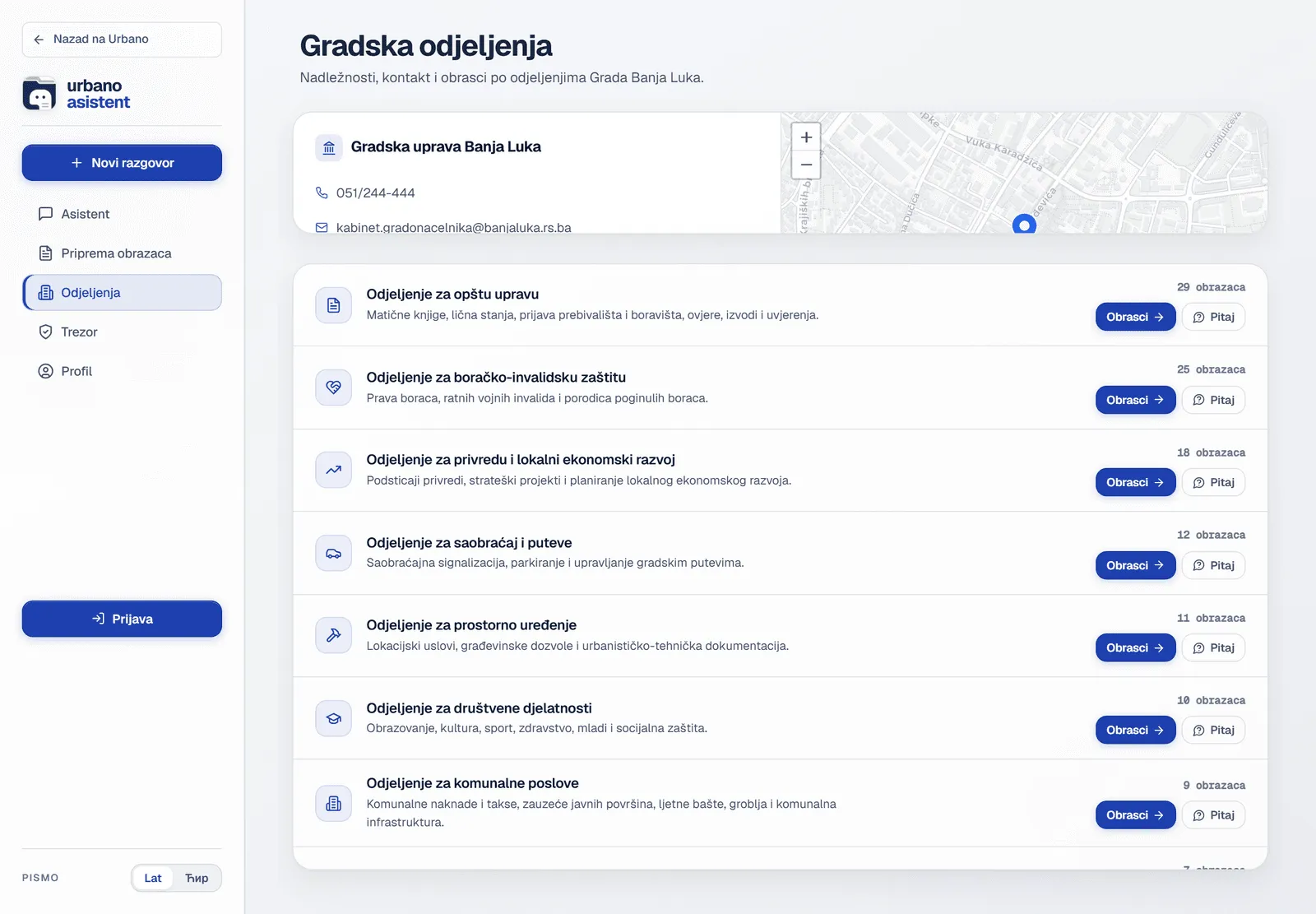Select Odjeljenja in the sidebar
This screenshot has height=914, width=1316.
click(122, 293)
